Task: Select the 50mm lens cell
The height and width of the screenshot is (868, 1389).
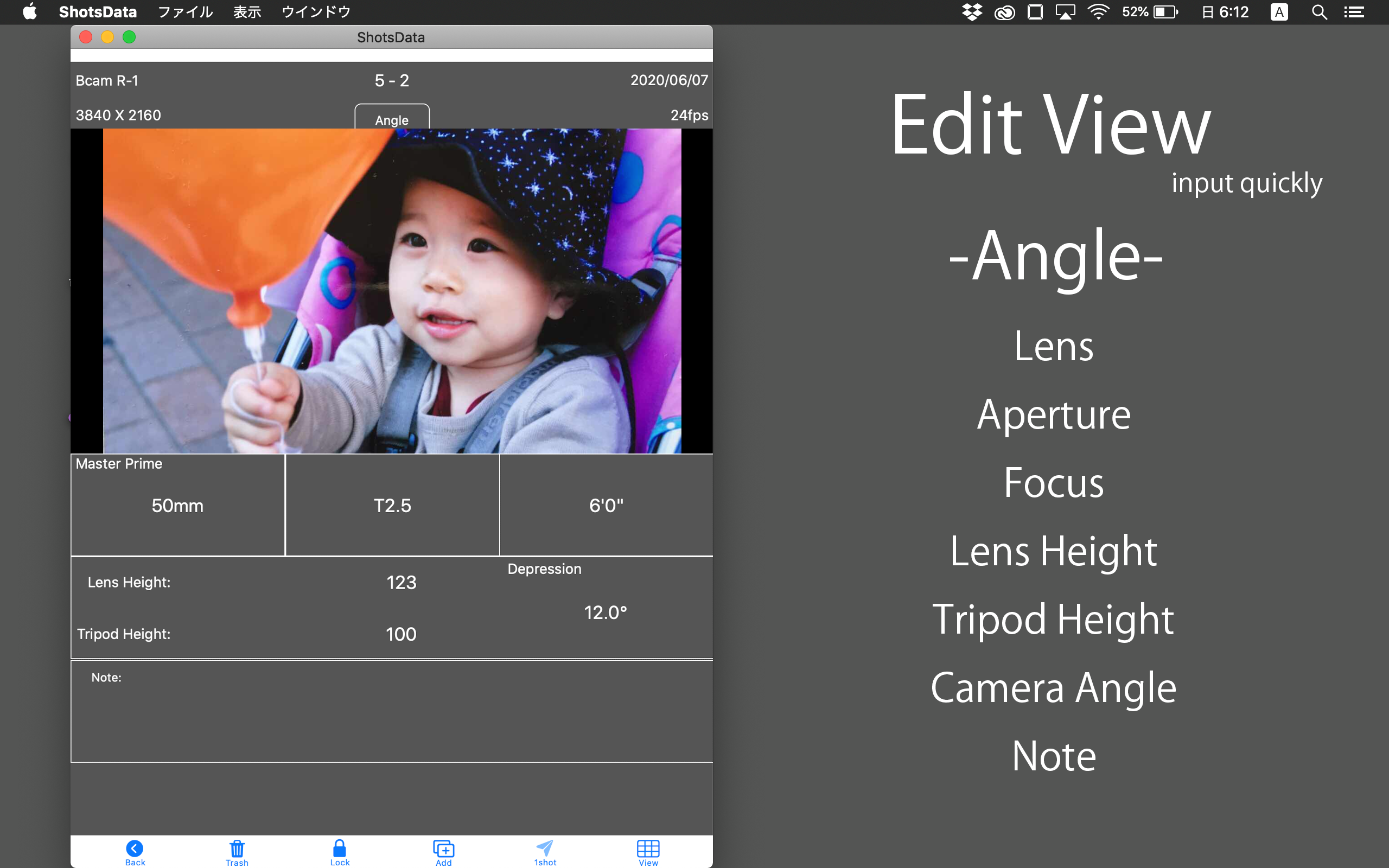Action: coord(177,505)
